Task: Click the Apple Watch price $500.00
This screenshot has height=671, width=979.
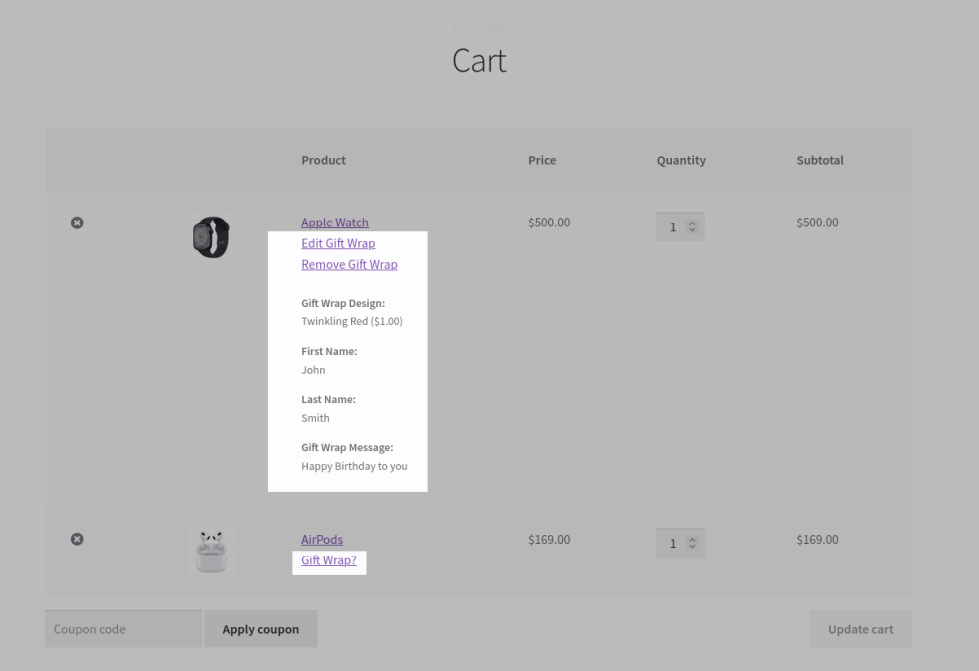Action: coord(549,222)
